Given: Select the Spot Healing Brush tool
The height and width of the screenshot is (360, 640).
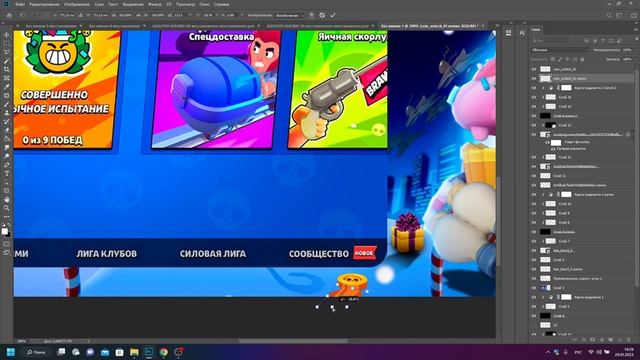Looking at the screenshot, I should click(x=7, y=96).
